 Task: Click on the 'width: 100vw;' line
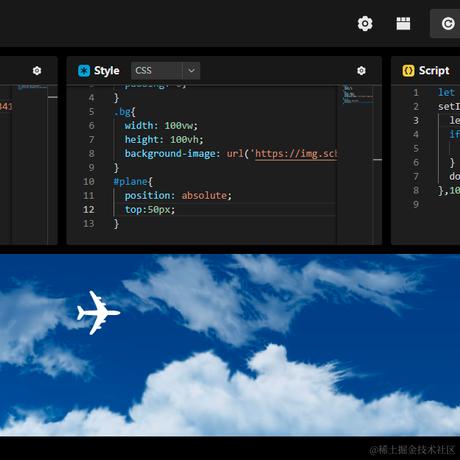pos(161,126)
